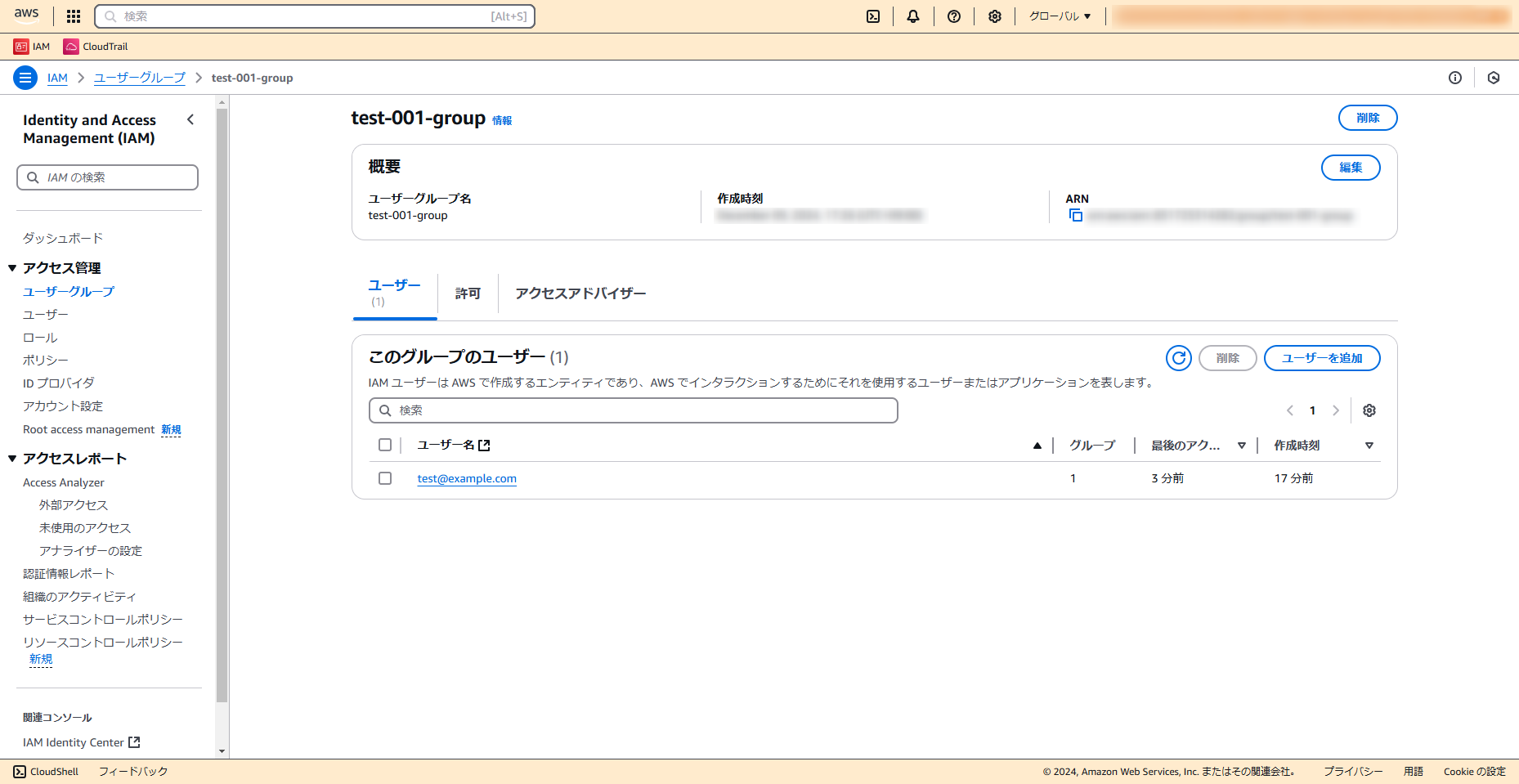The image size is (1519, 784).
Task: Open アカウント設定 in the sidebar
Action: [63, 406]
